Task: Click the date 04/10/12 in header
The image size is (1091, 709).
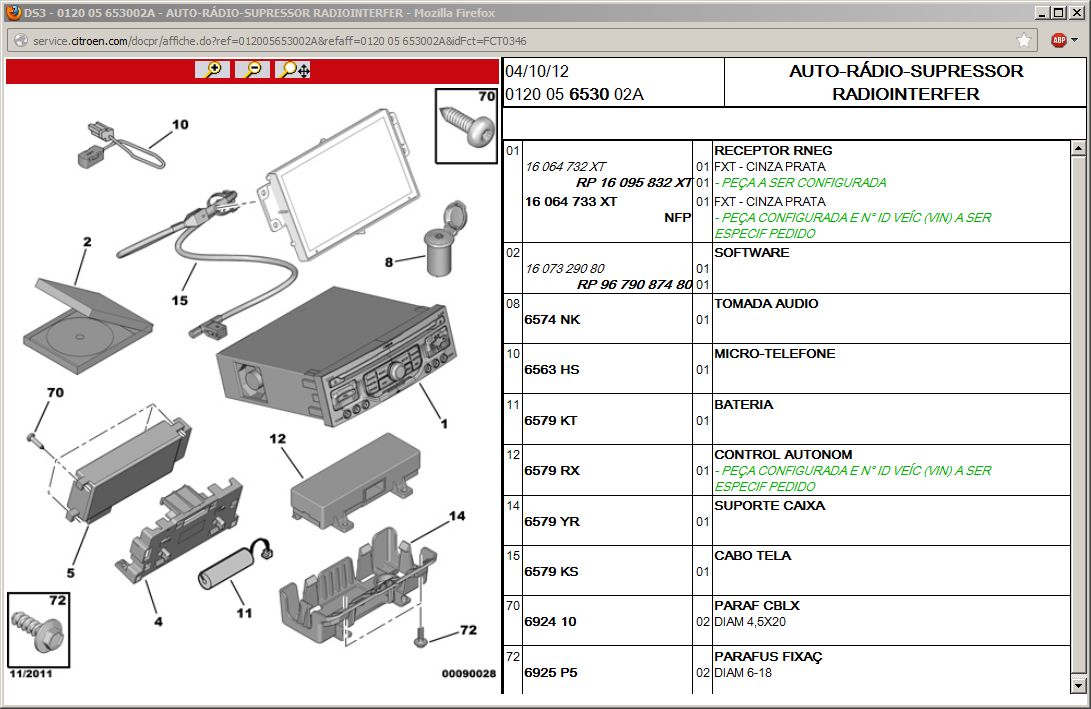Action: click(x=536, y=72)
